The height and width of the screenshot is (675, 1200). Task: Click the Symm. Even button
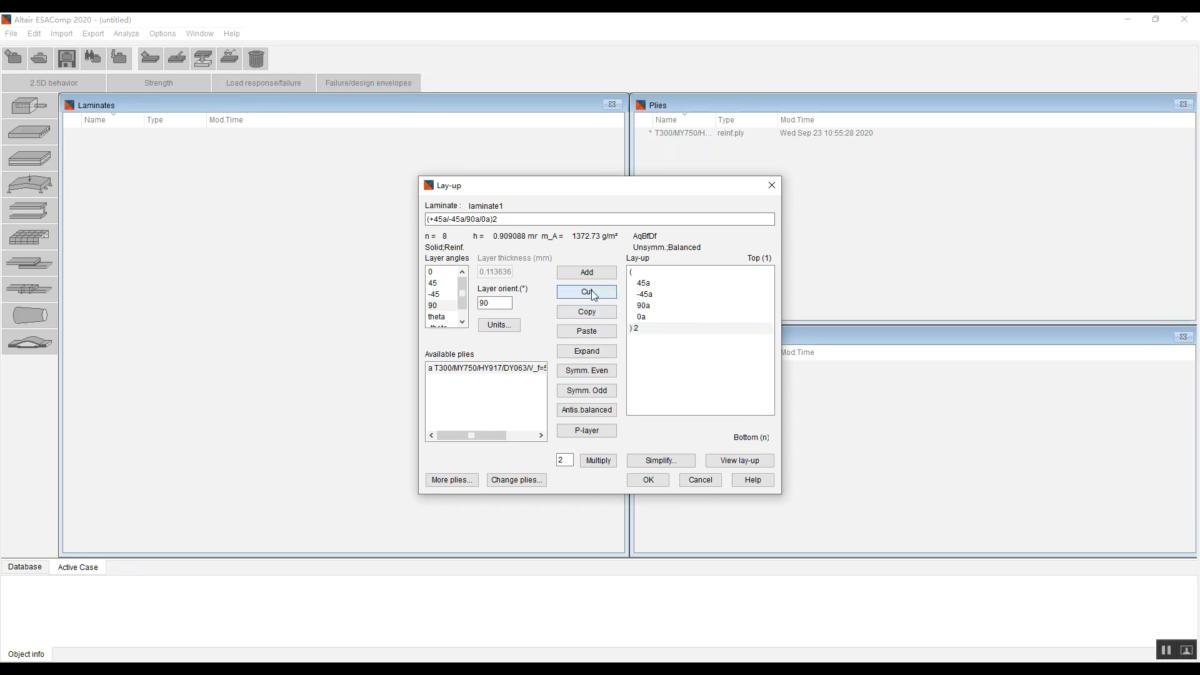[x=587, y=370]
